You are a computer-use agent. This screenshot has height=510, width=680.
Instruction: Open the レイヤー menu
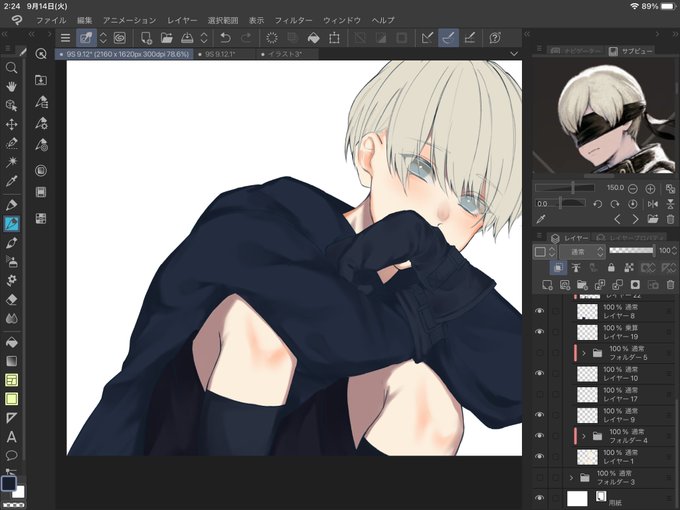click(x=182, y=20)
